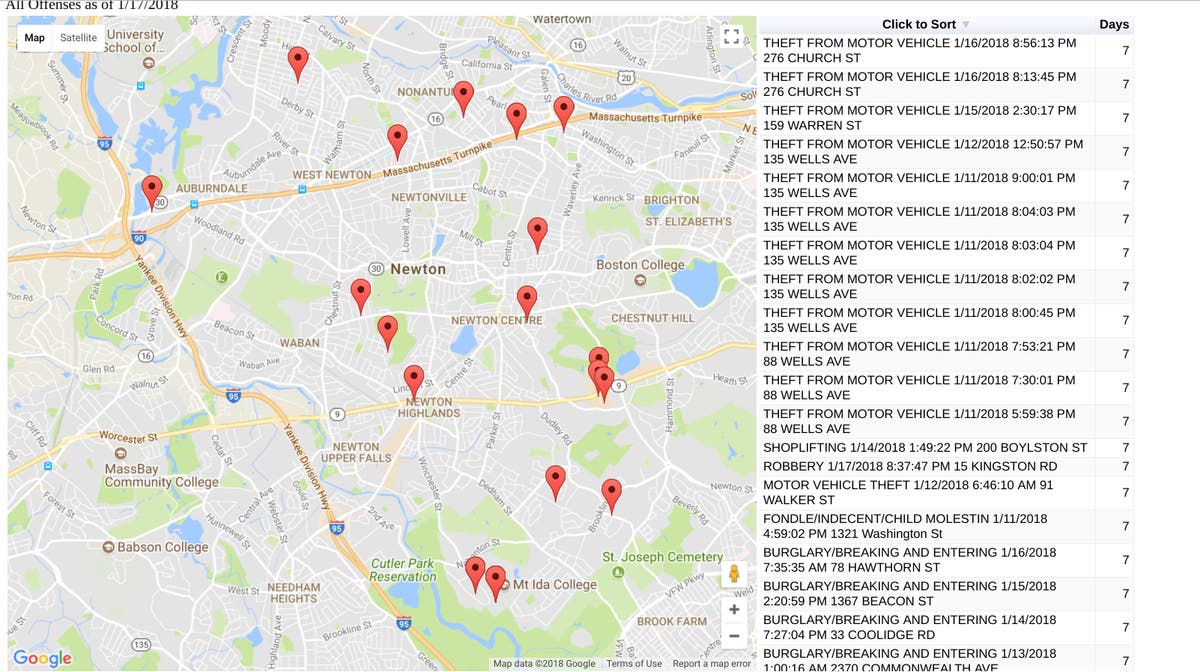This screenshot has height=672, width=1200.
Task: Click the Boston College location icon
Action: coord(640,280)
